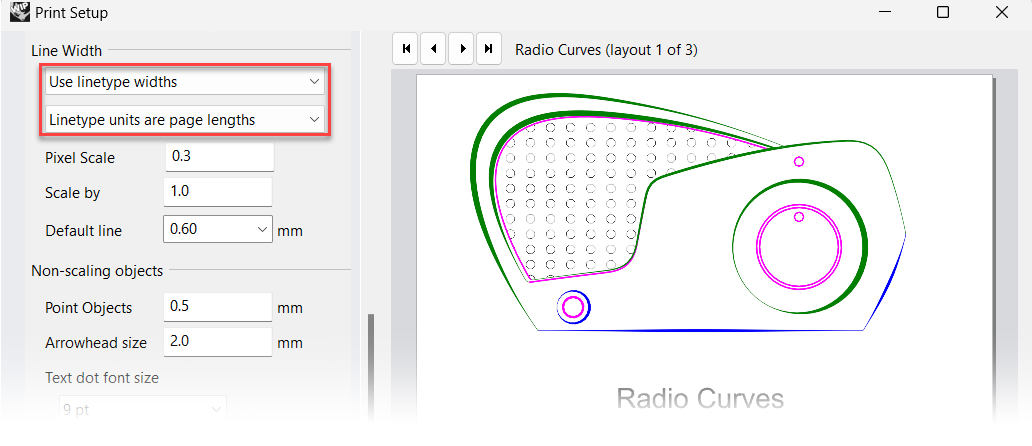The width and height of the screenshot is (1032, 446).
Task: Go to the first layout page
Action: pos(405,48)
